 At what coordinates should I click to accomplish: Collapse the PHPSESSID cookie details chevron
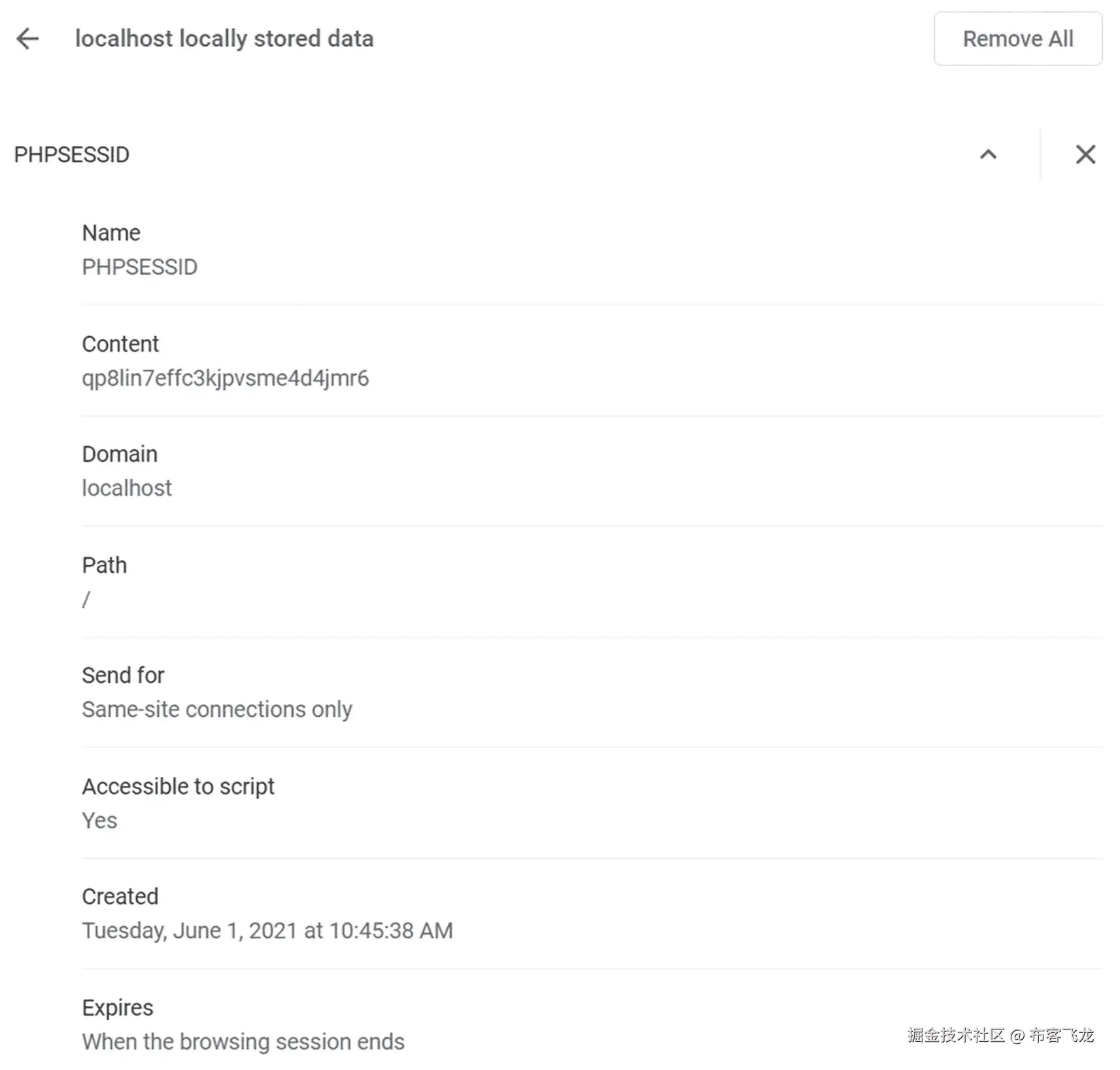point(988,155)
